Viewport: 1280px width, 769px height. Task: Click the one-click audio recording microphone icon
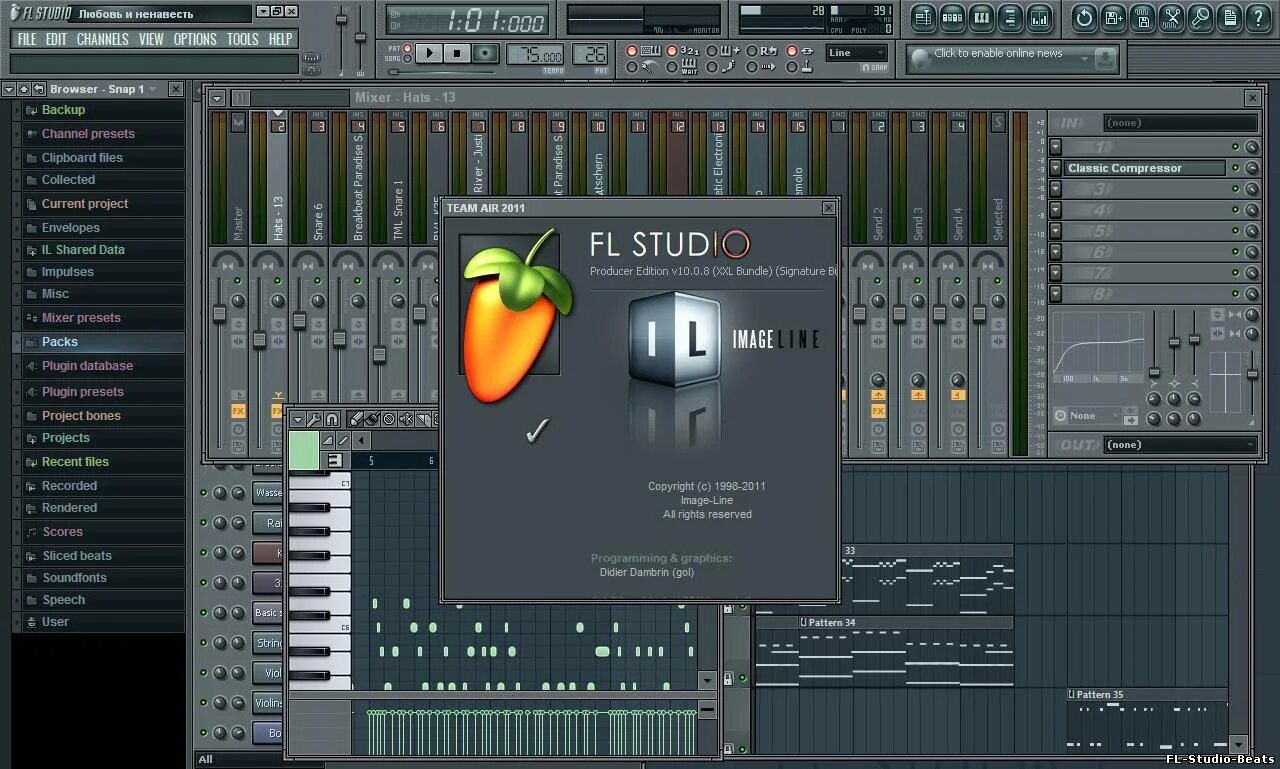(x=1201, y=17)
